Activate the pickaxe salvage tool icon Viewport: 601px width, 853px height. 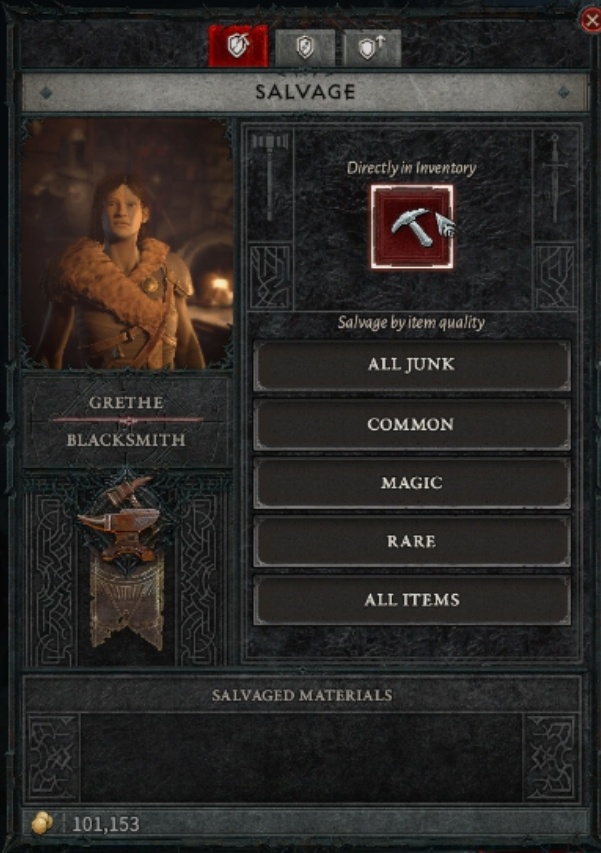[412, 227]
